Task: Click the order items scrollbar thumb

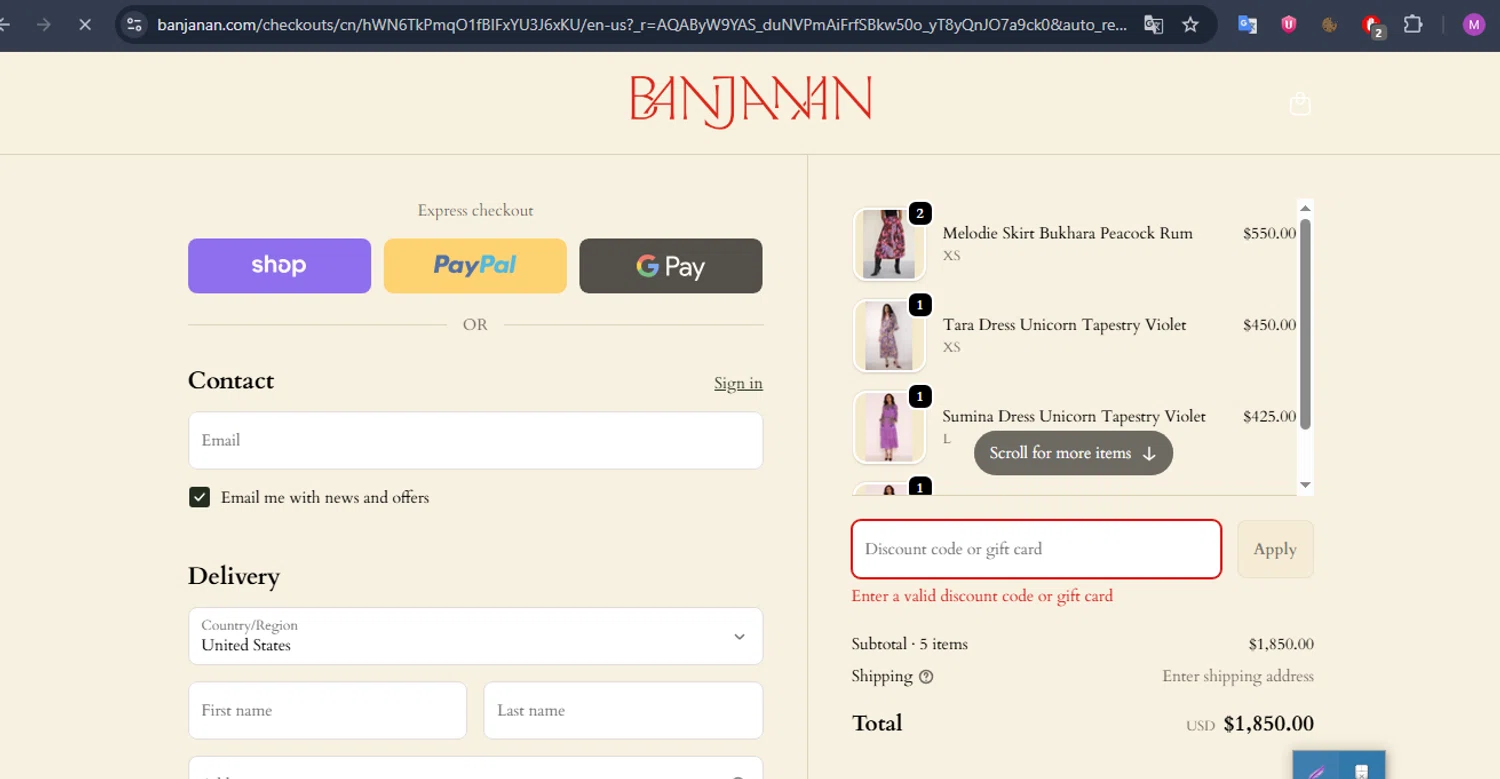Action: coord(1305,323)
